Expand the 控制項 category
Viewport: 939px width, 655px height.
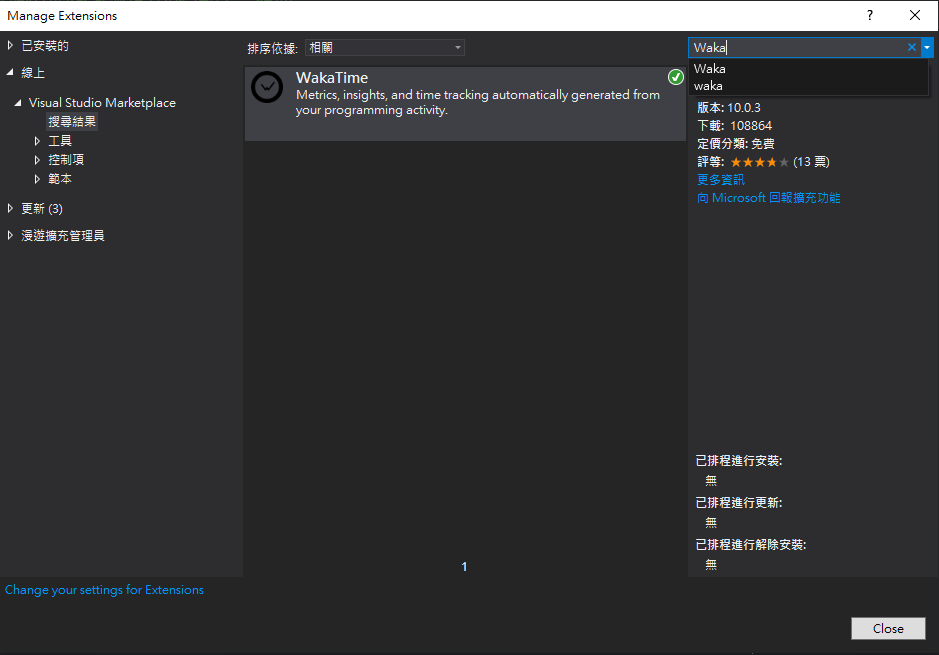37,160
